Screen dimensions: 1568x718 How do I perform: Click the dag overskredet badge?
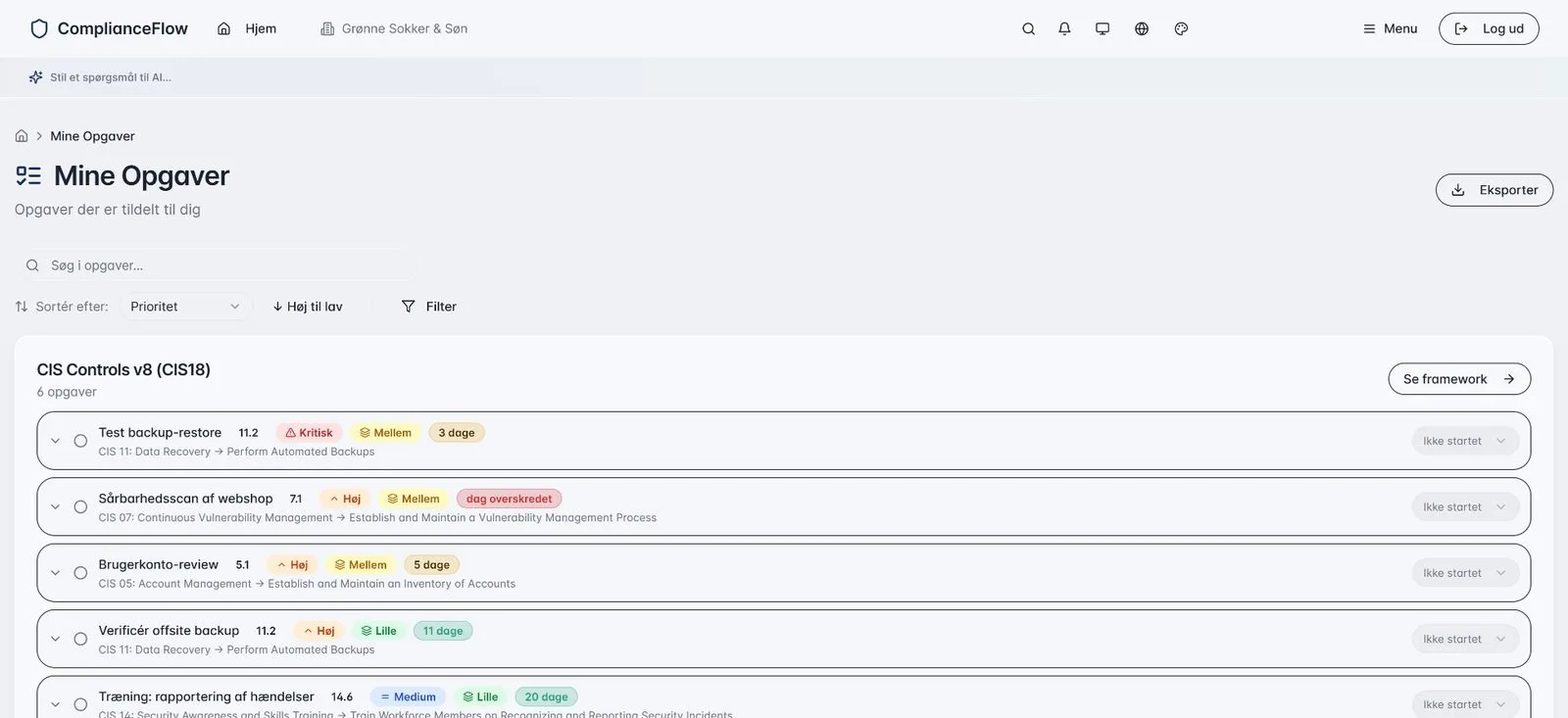pyautogui.click(x=509, y=499)
